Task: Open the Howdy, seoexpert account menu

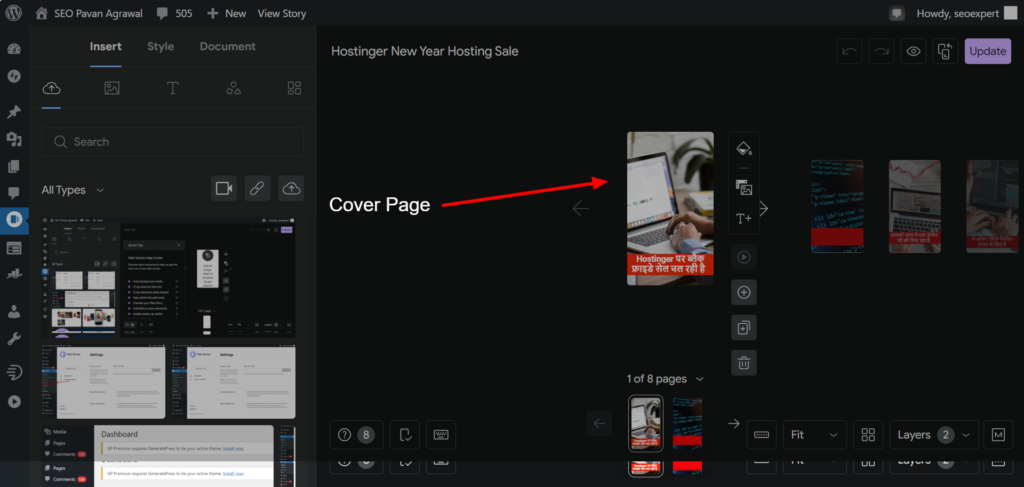Action: (967, 13)
